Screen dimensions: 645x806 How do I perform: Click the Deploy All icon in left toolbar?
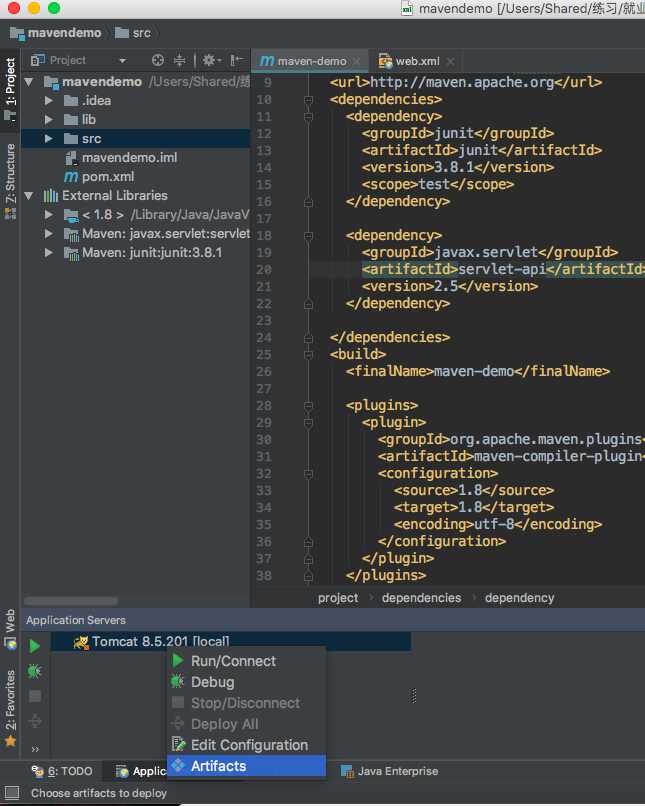pos(35,721)
